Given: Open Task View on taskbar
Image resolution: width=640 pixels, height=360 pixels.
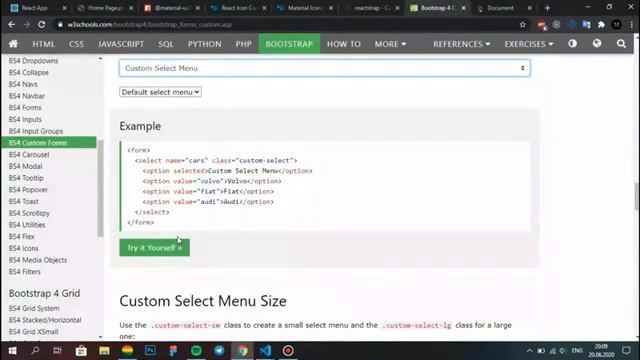Looking at the screenshot, I should [x=58, y=351].
